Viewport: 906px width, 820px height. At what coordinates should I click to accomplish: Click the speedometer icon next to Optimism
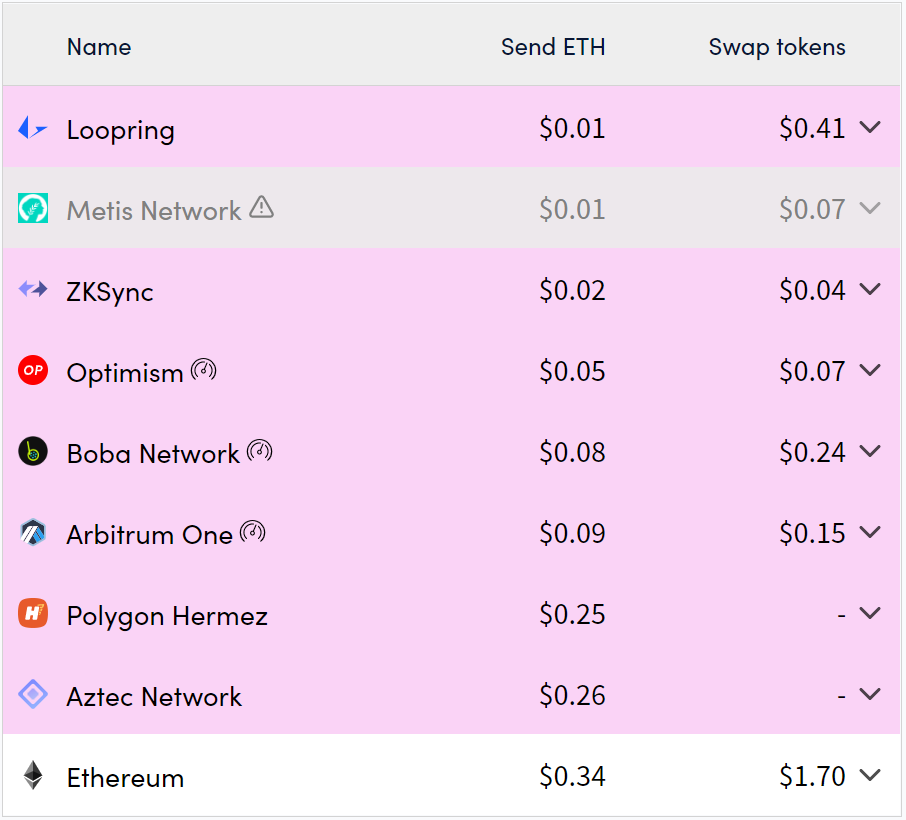click(x=203, y=370)
